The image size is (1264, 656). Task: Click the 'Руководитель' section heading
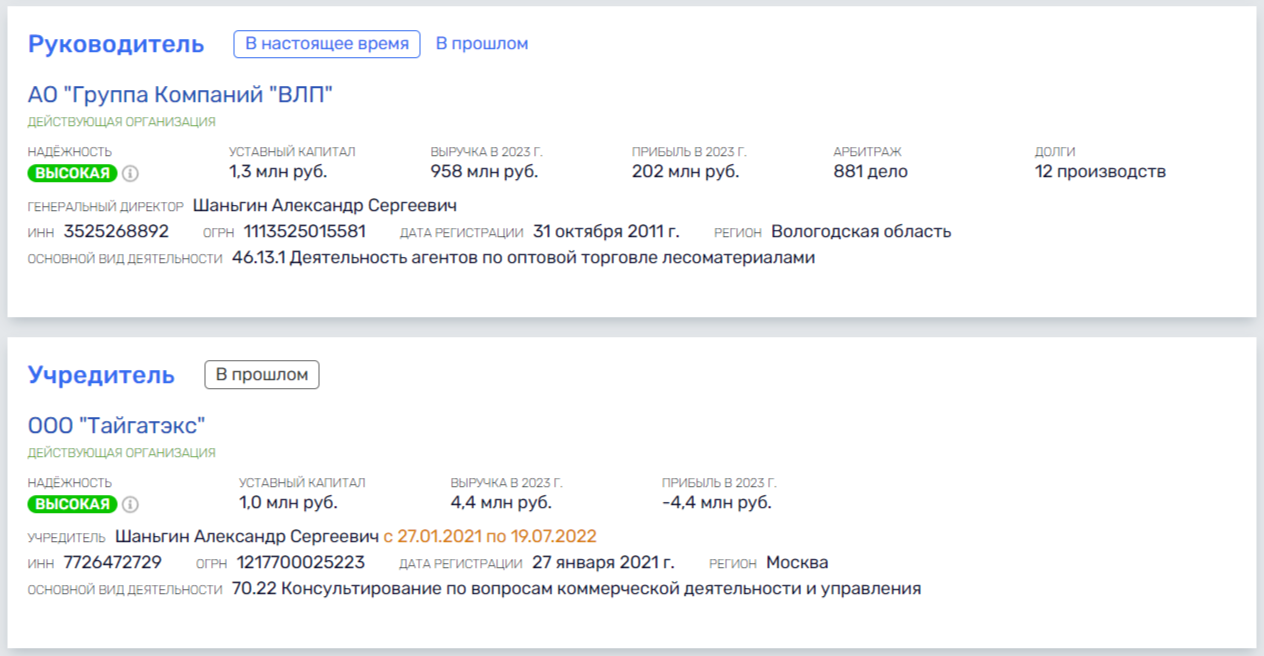click(x=116, y=44)
